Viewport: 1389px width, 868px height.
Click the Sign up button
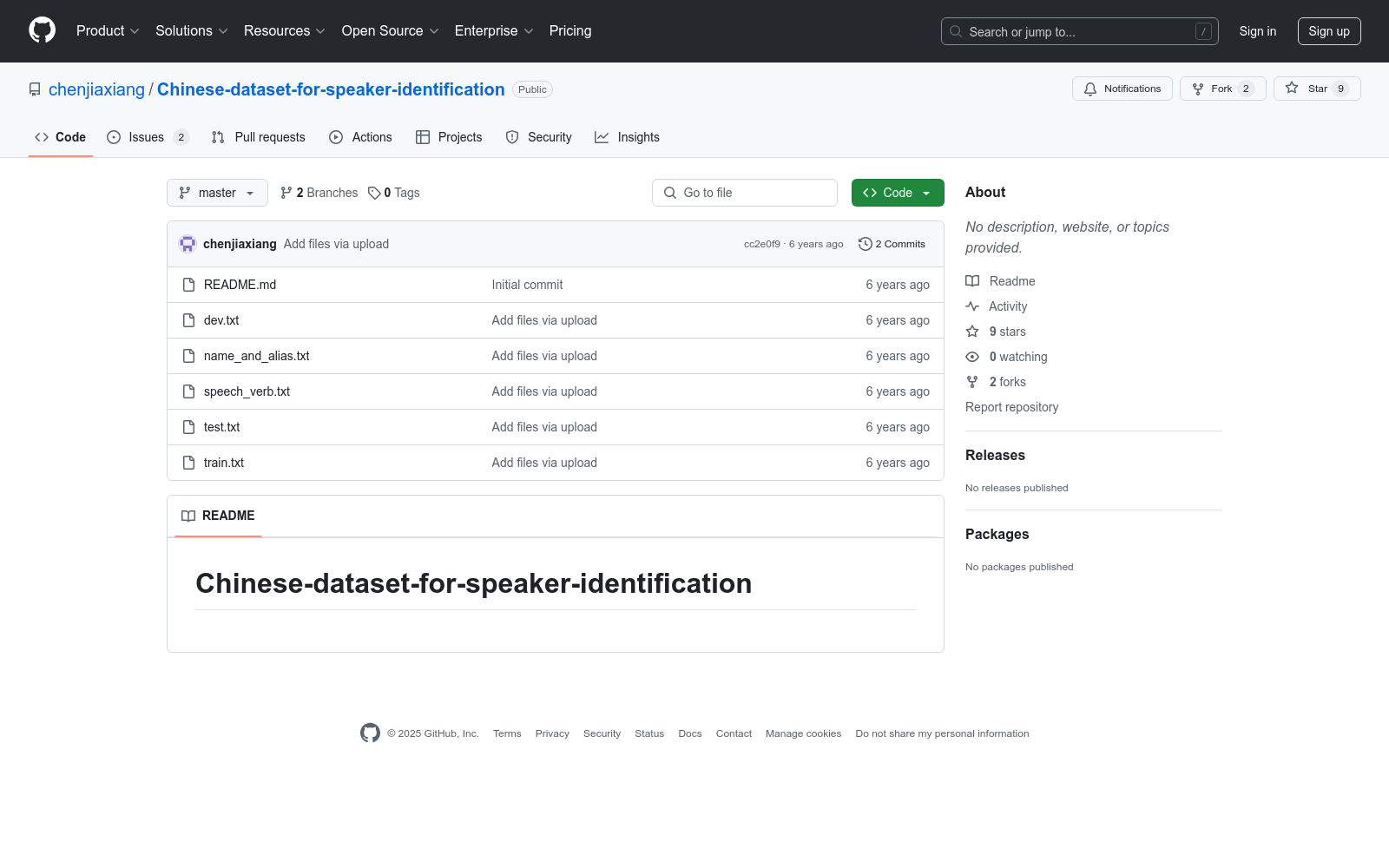[x=1329, y=31]
